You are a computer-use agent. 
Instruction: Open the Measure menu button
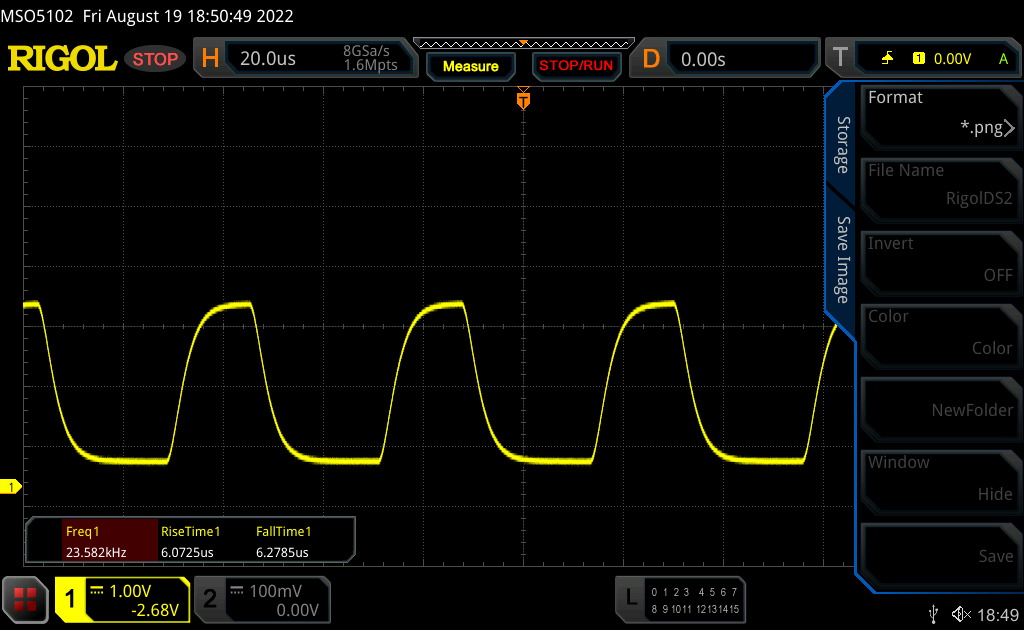470,66
